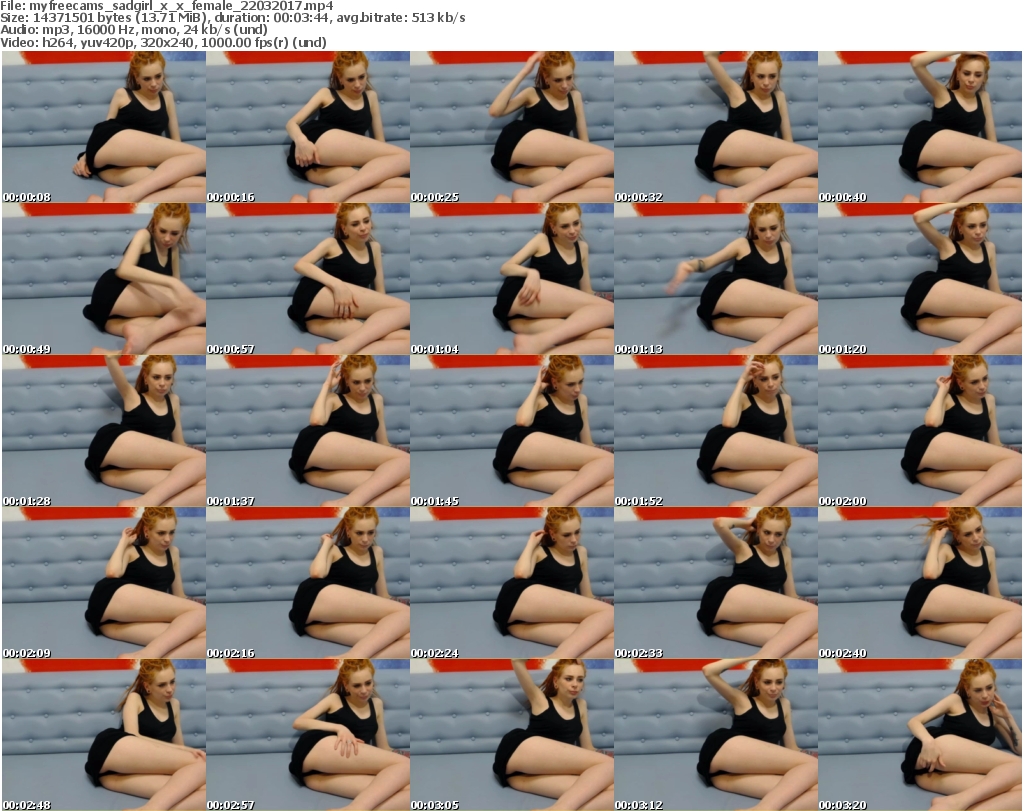Select the thumbnail stamped 00:00:25

[x=512, y=127]
